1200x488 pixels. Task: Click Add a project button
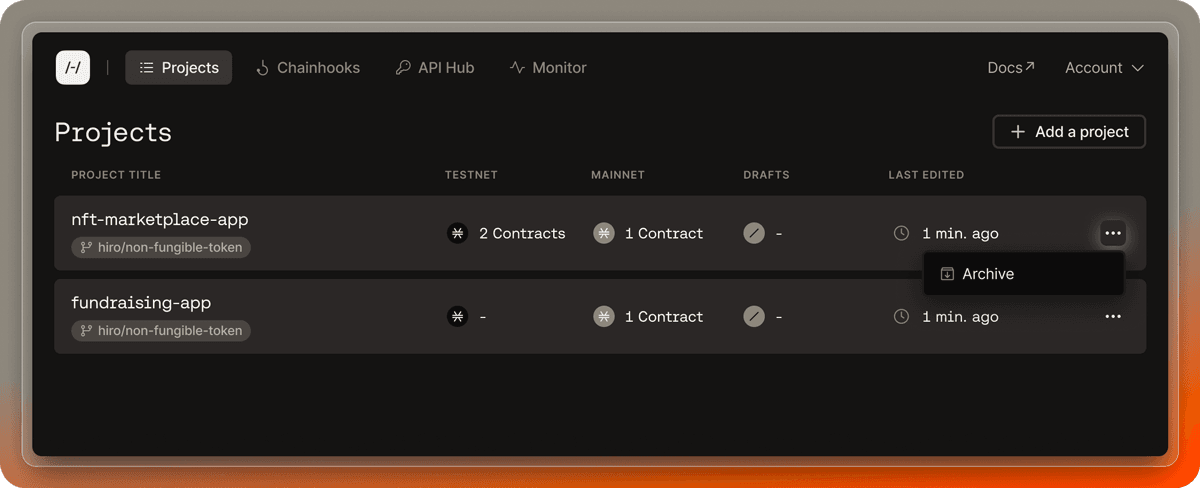point(1069,132)
